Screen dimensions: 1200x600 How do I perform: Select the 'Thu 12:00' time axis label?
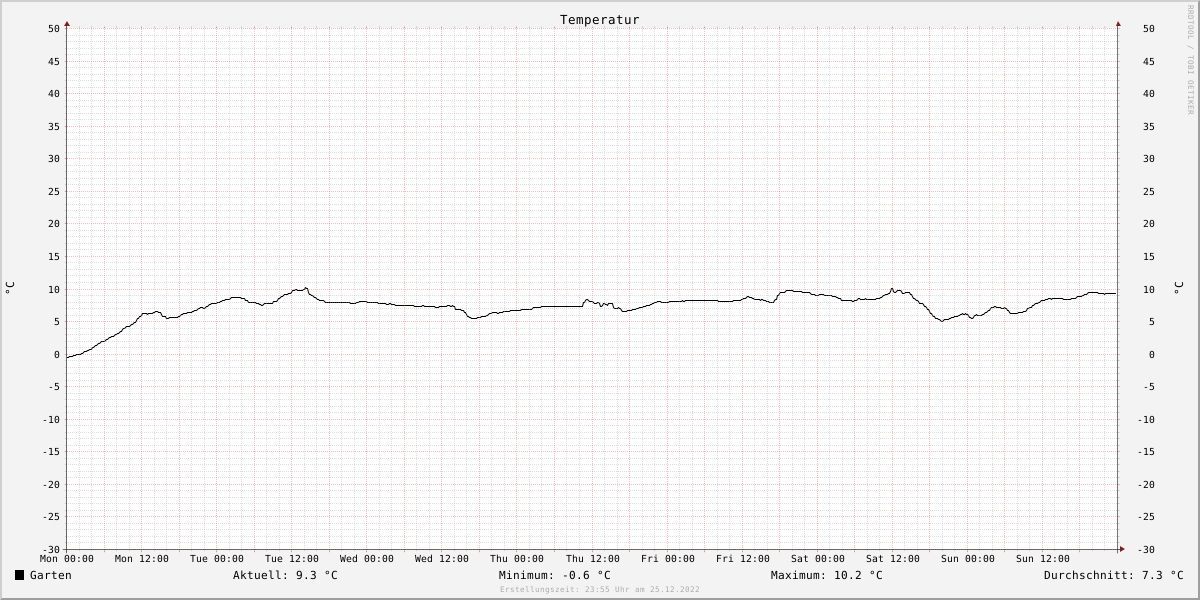593,559
